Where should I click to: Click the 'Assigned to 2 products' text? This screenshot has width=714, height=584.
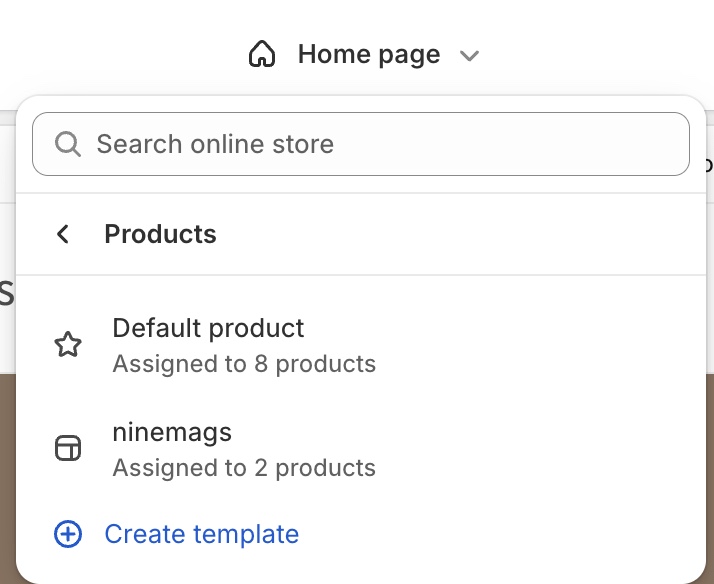[x=244, y=467]
